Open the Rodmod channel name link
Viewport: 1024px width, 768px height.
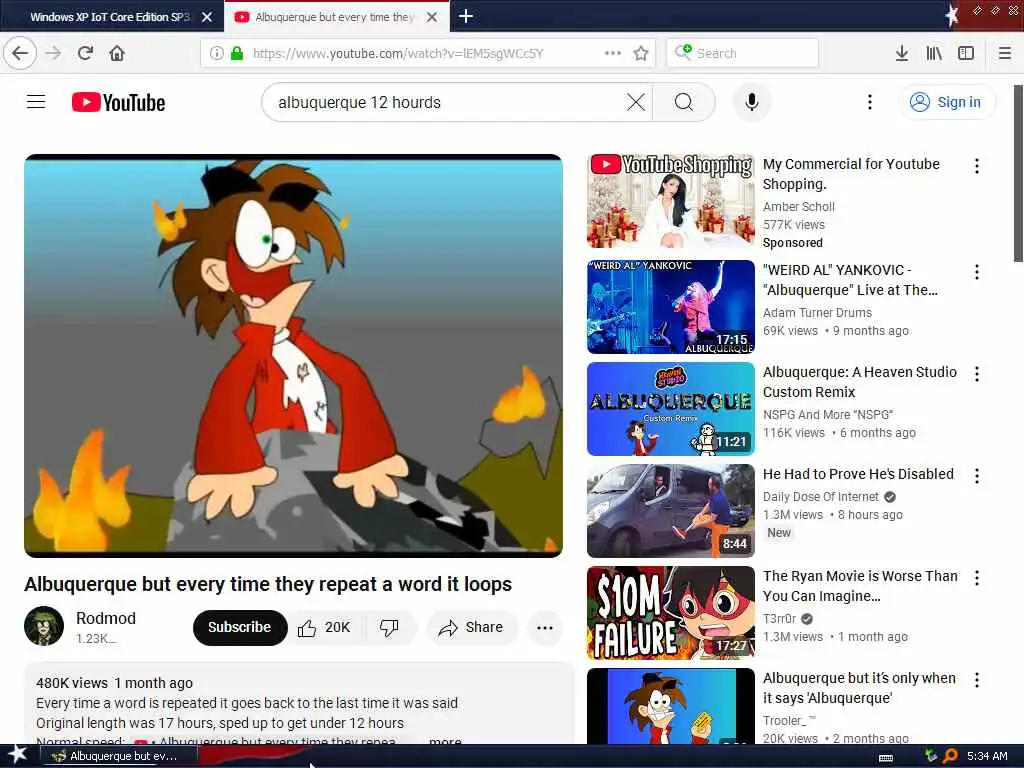coord(106,618)
